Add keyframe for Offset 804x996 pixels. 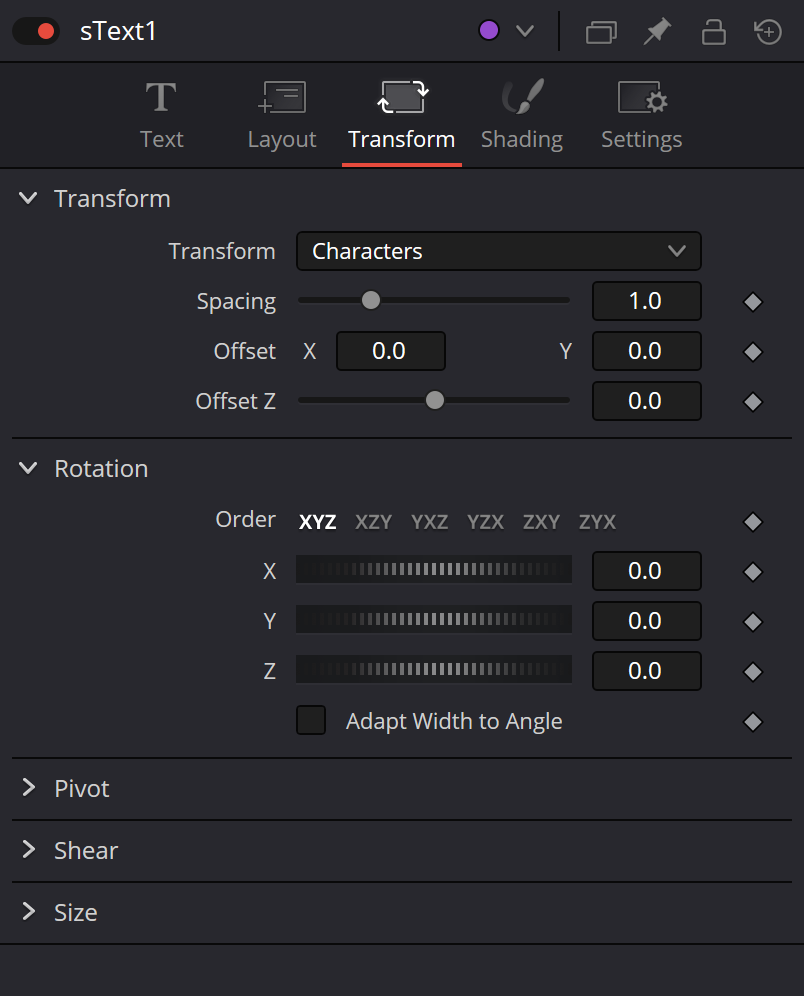tap(753, 352)
